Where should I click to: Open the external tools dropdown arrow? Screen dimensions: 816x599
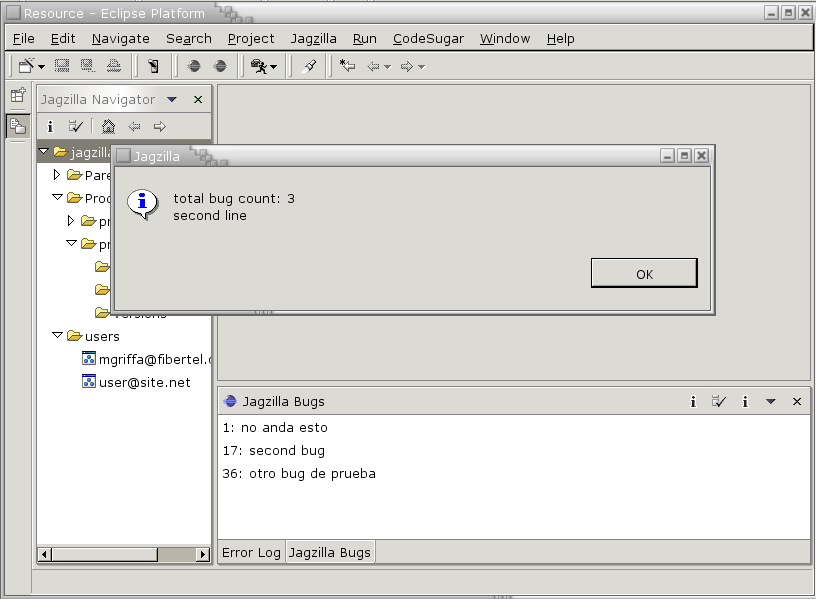274,67
